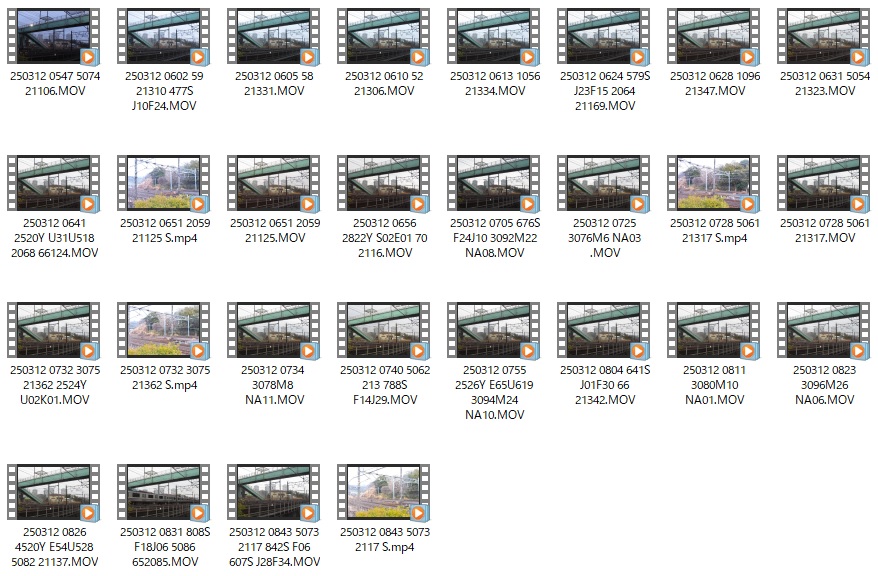Click label "250312 0613 1056 21334.MOV"
Image resolution: width=878 pixels, height=576 pixels.
coord(495,83)
